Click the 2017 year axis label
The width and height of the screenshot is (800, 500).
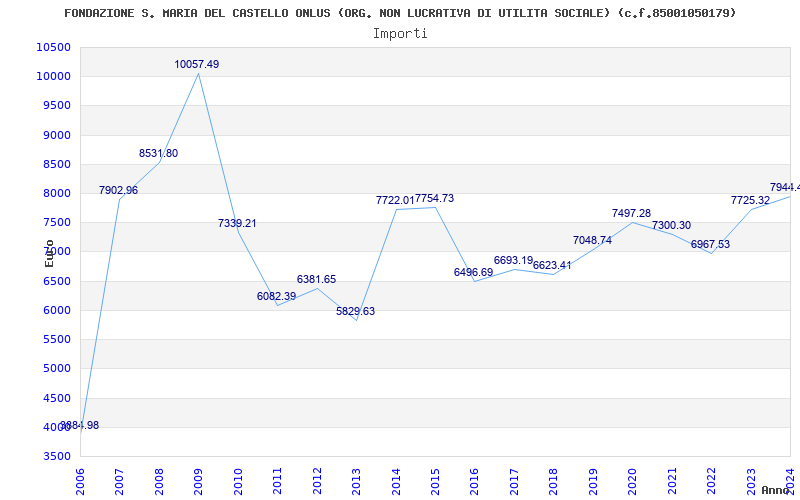pyautogui.click(x=514, y=482)
